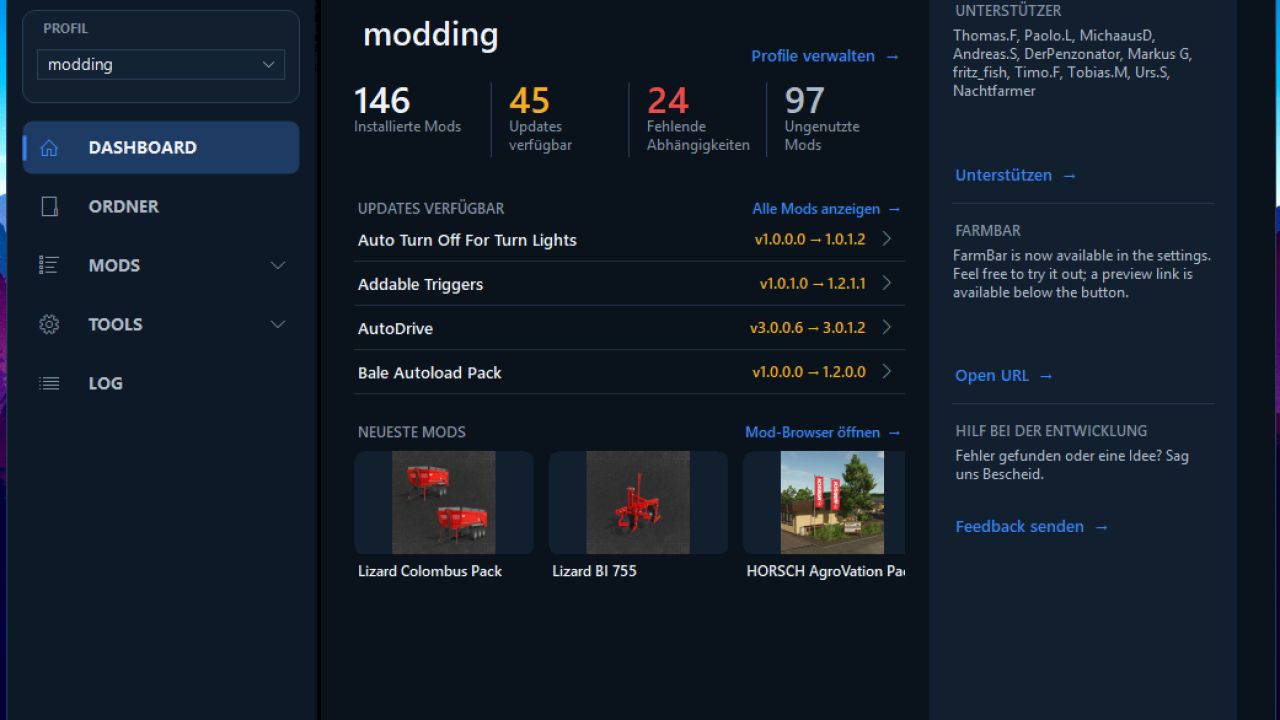Open the HORSCH AgroVation Pack thumbnail
The height and width of the screenshot is (720, 1280).
[x=824, y=502]
